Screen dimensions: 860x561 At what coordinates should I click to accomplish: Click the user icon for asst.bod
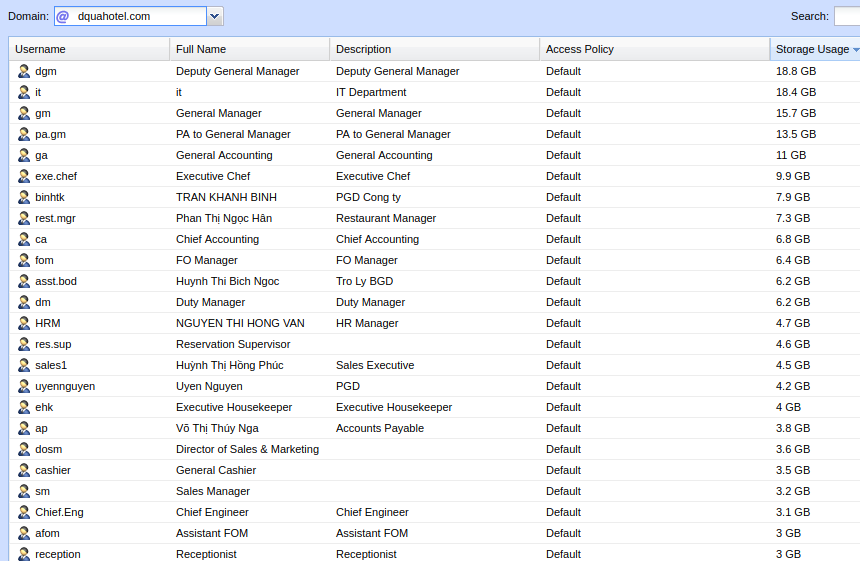24,281
